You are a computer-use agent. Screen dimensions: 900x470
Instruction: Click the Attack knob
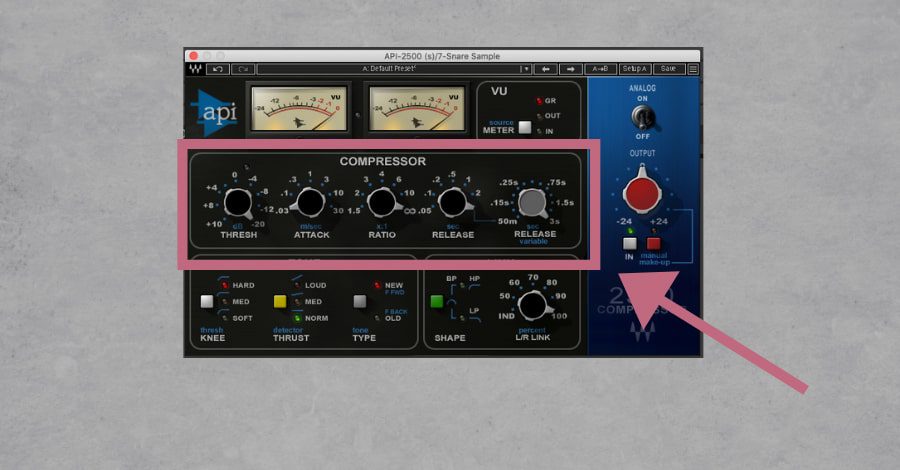[310, 202]
